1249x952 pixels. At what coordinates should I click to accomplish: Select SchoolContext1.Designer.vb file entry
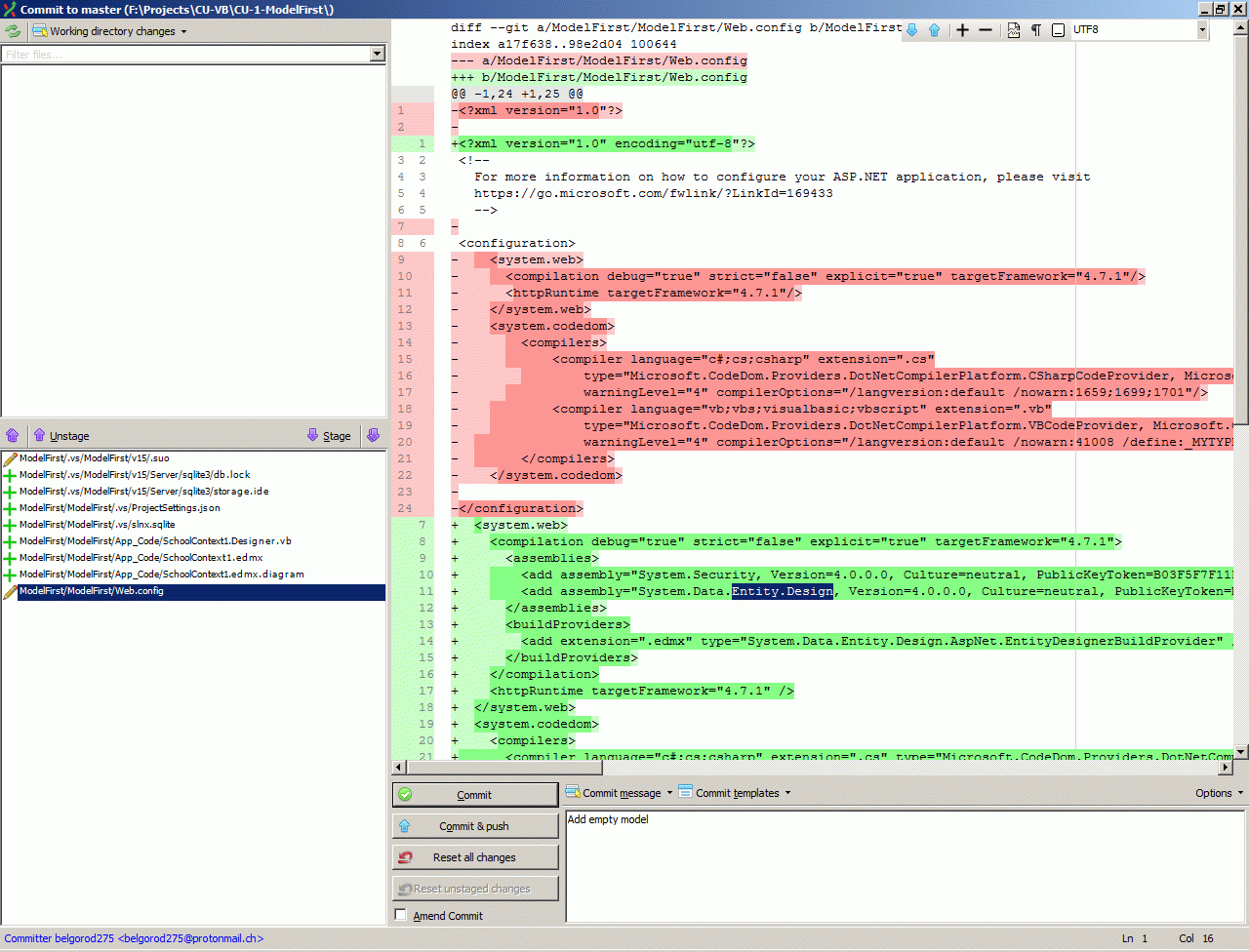point(155,541)
